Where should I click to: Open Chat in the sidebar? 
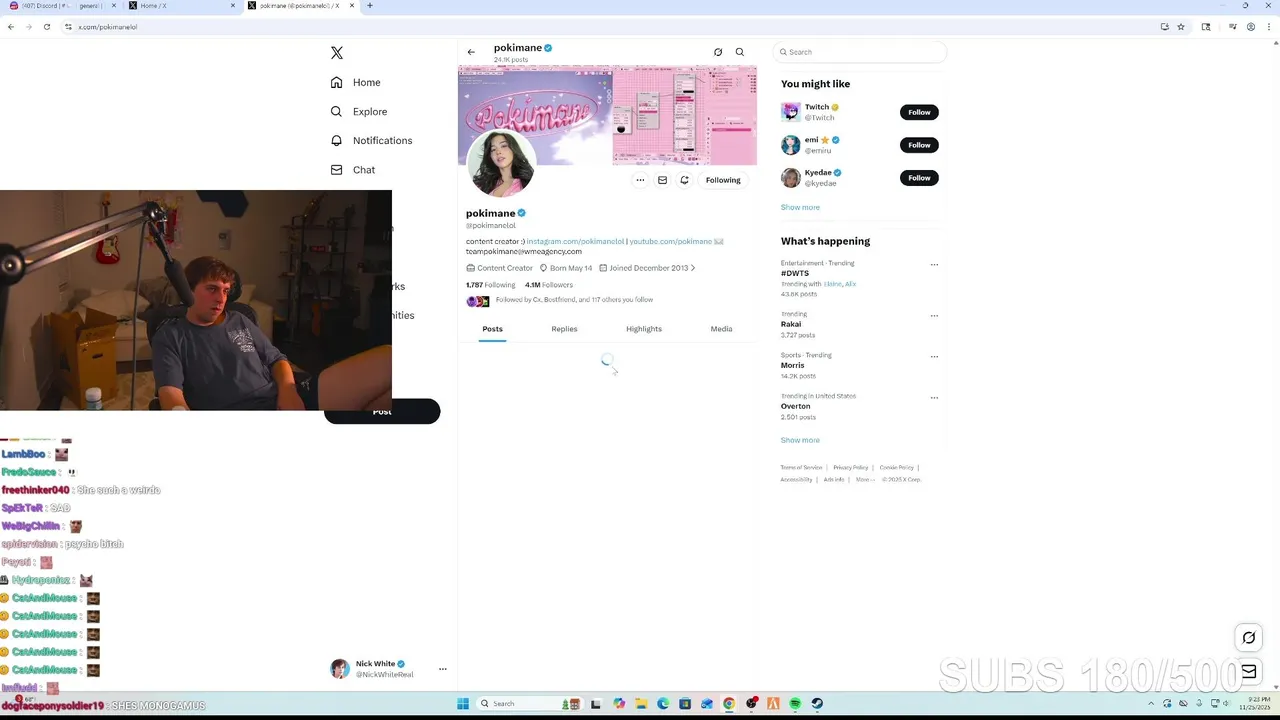pyautogui.click(x=353, y=170)
